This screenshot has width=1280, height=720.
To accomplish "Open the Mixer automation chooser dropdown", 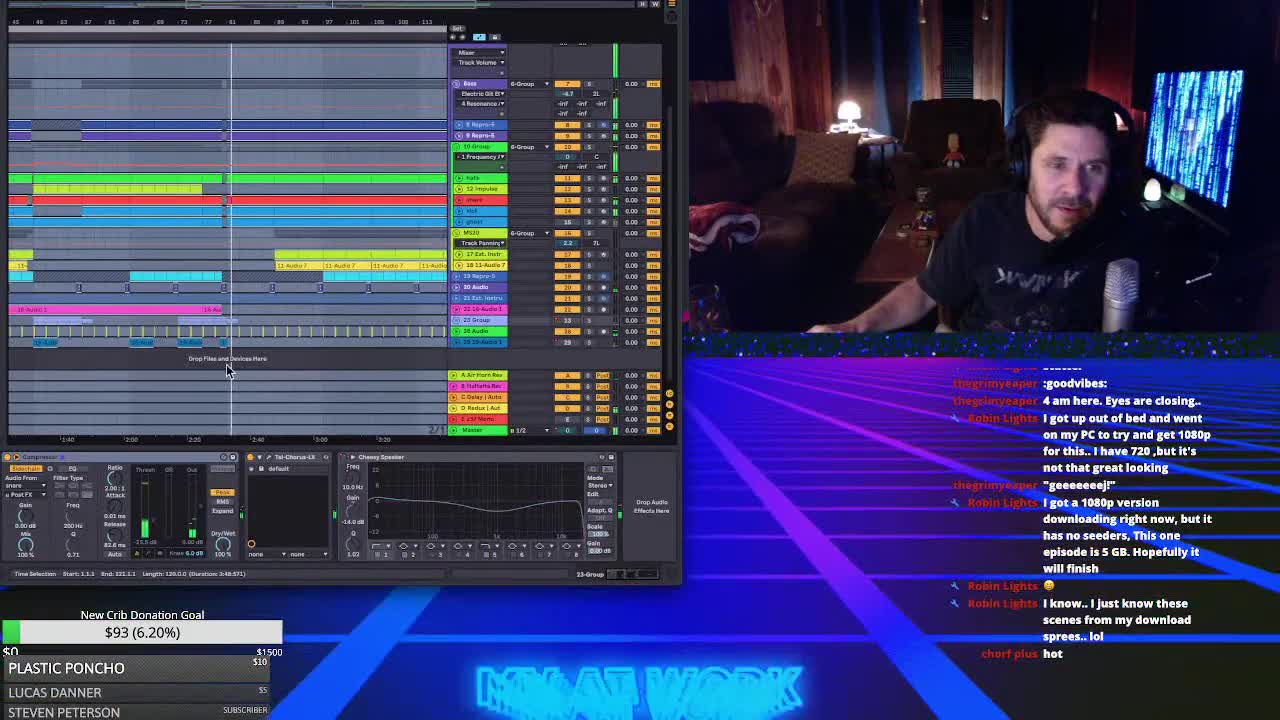I will (481, 52).
